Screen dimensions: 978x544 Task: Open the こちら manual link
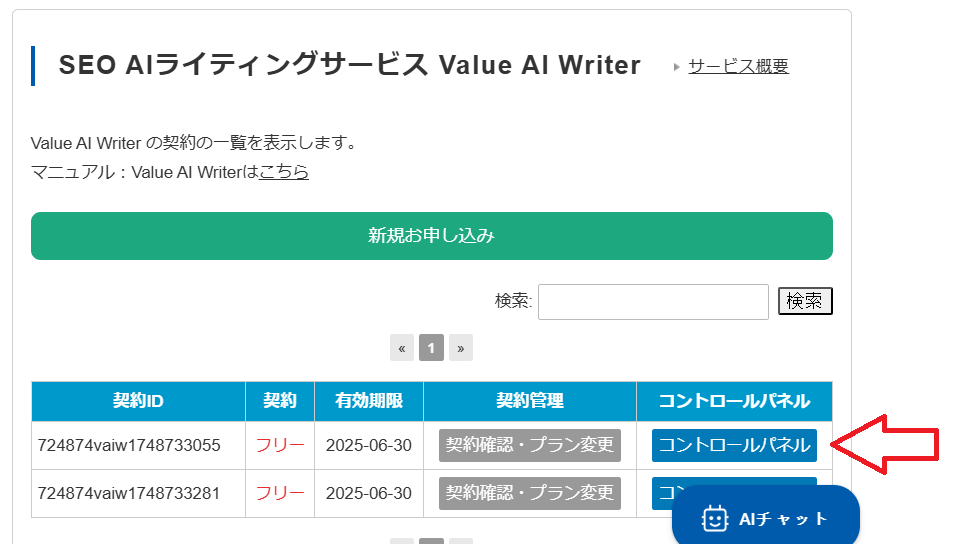pos(284,172)
